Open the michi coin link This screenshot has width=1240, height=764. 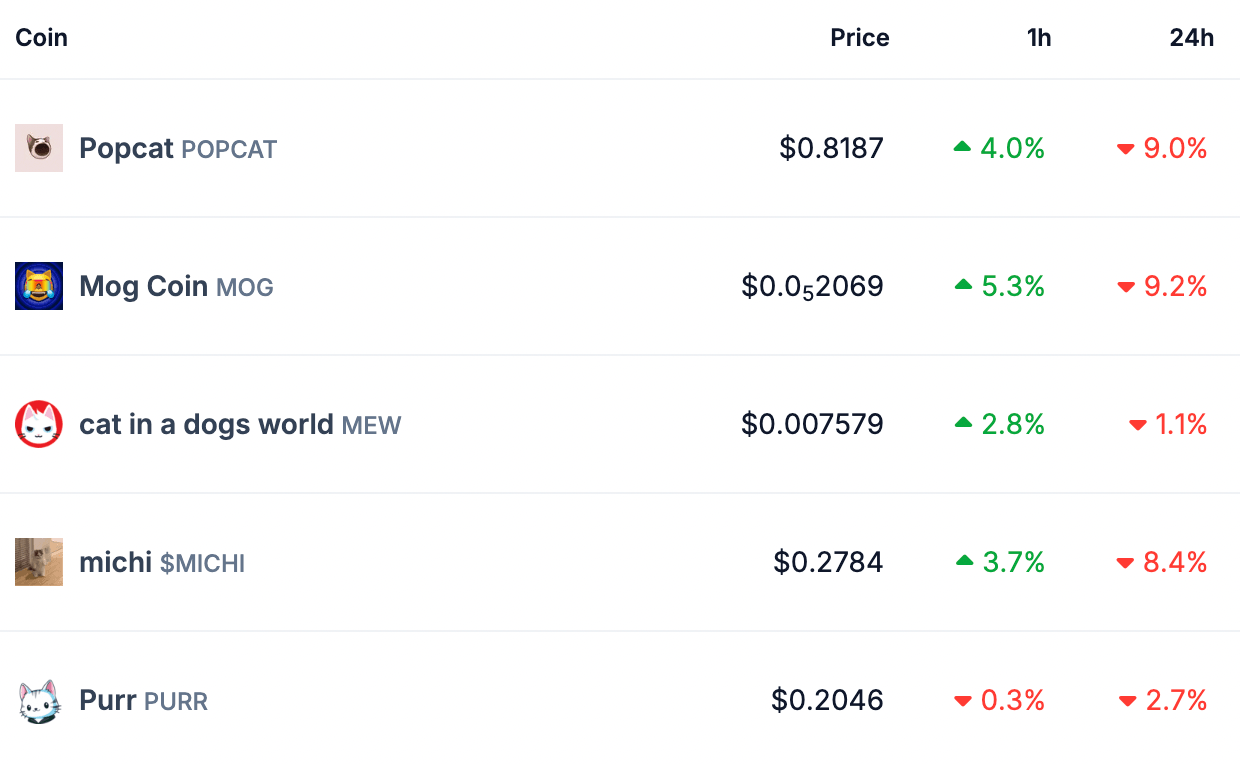point(115,563)
